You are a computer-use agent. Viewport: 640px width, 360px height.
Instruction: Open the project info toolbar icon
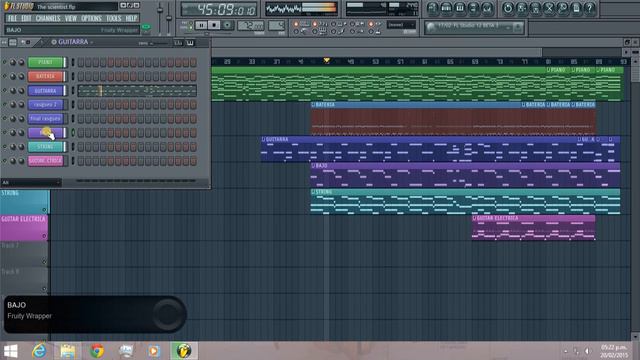(x=576, y=8)
